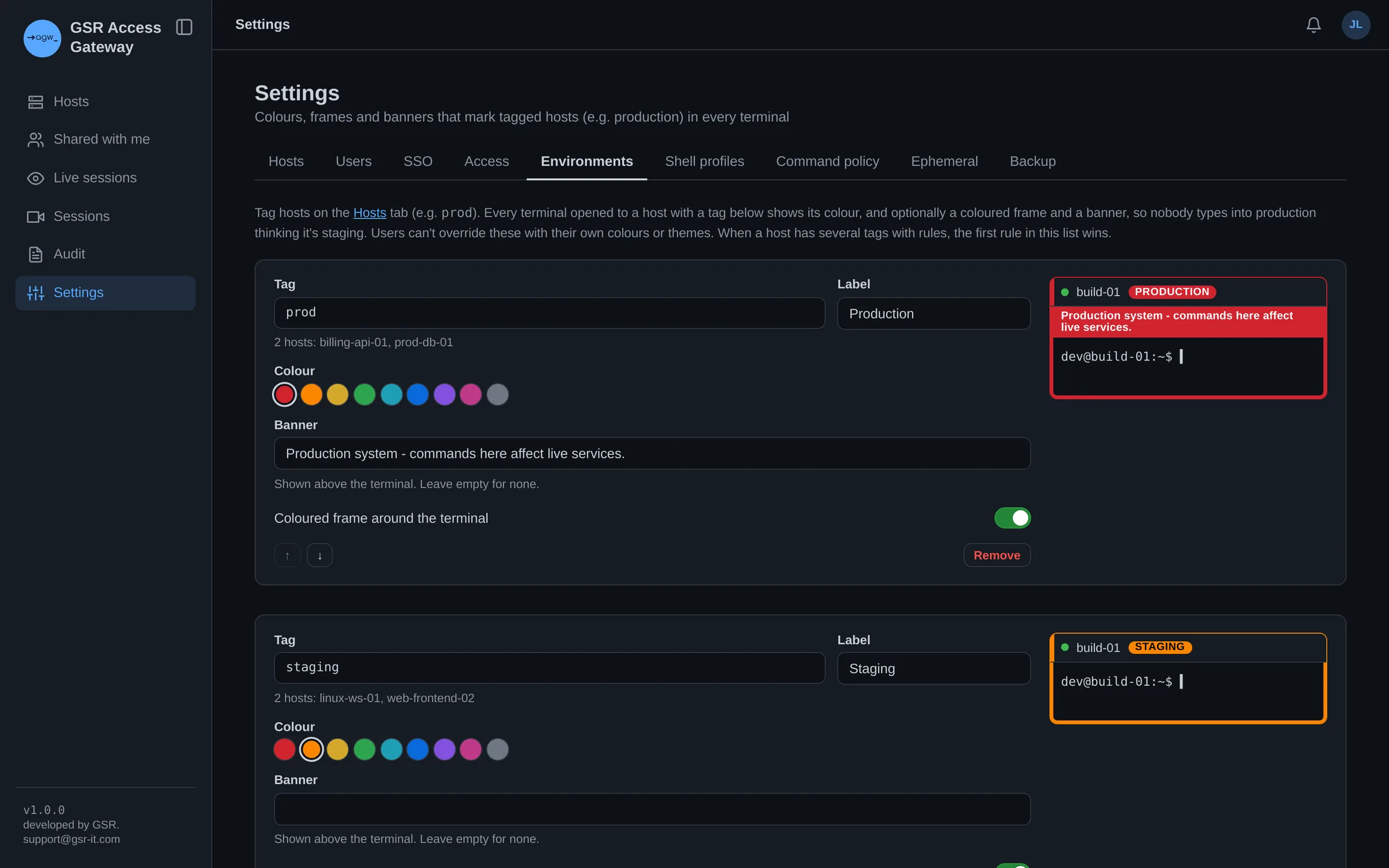Select Settings in the sidebar
Image resolution: width=1389 pixels, height=868 pixels.
105,293
